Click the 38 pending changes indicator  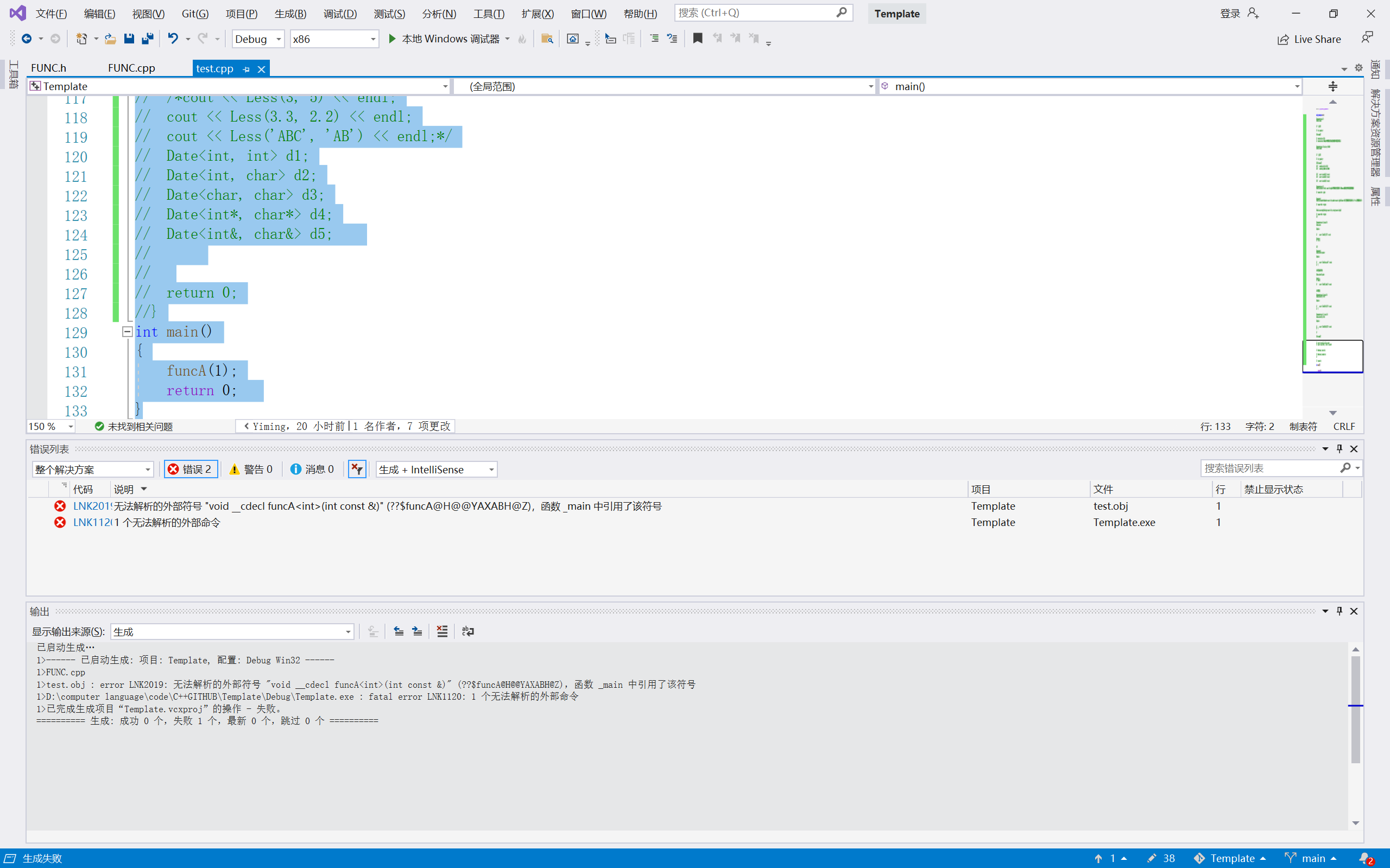(x=1161, y=858)
